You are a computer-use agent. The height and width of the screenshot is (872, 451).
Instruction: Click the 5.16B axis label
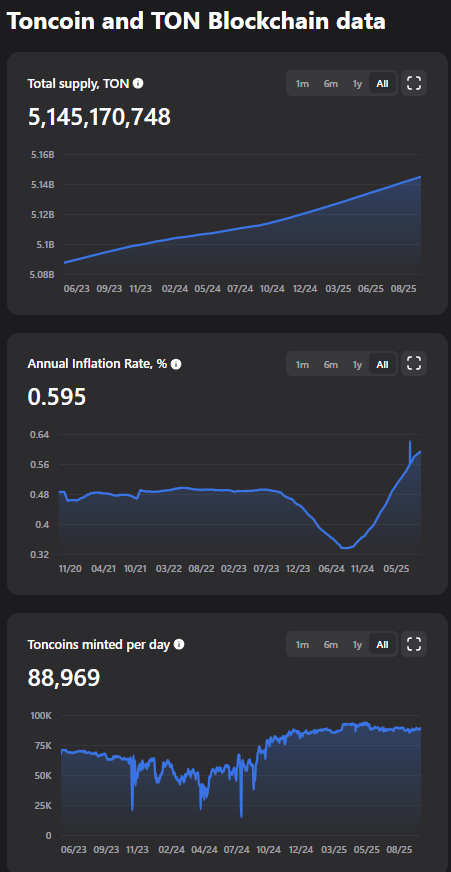coord(43,154)
